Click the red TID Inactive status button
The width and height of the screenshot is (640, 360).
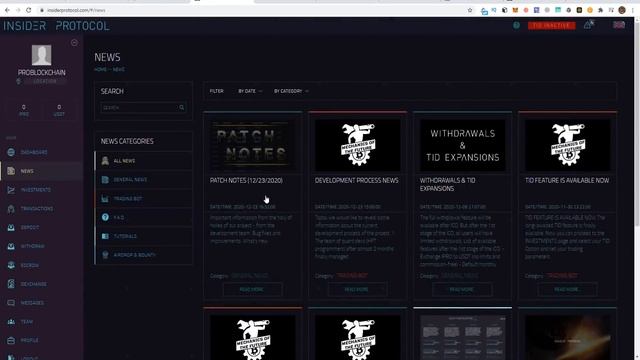pos(551,25)
